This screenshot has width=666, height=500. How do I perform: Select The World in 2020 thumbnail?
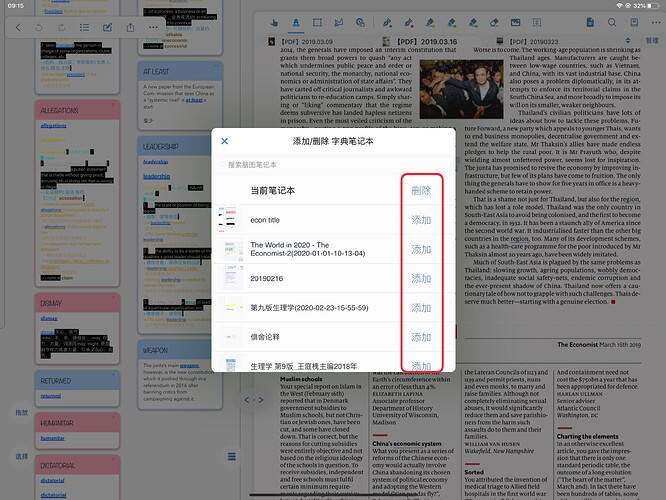pos(231,249)
